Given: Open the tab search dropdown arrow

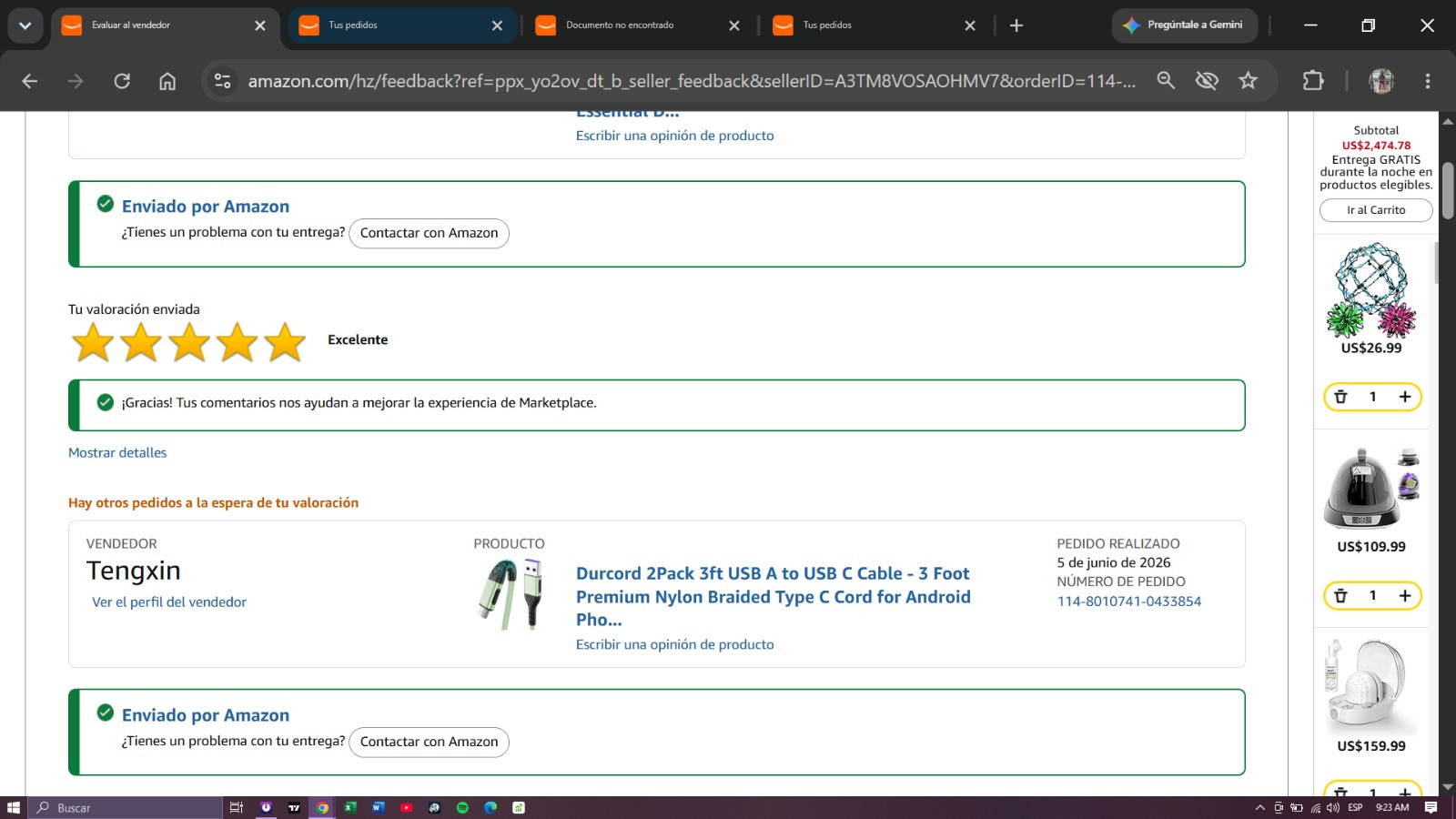Looking at the screenshot, I should (25, 25).
